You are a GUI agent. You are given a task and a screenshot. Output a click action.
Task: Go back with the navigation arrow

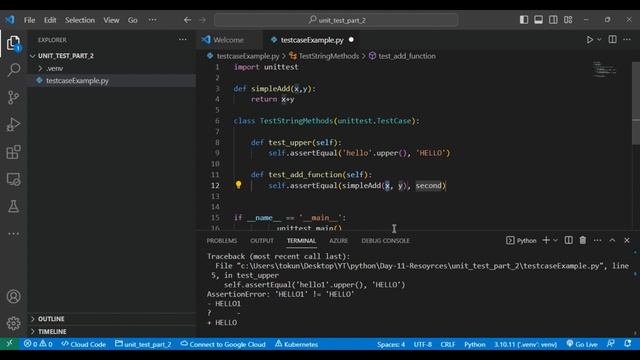point(187,20)
